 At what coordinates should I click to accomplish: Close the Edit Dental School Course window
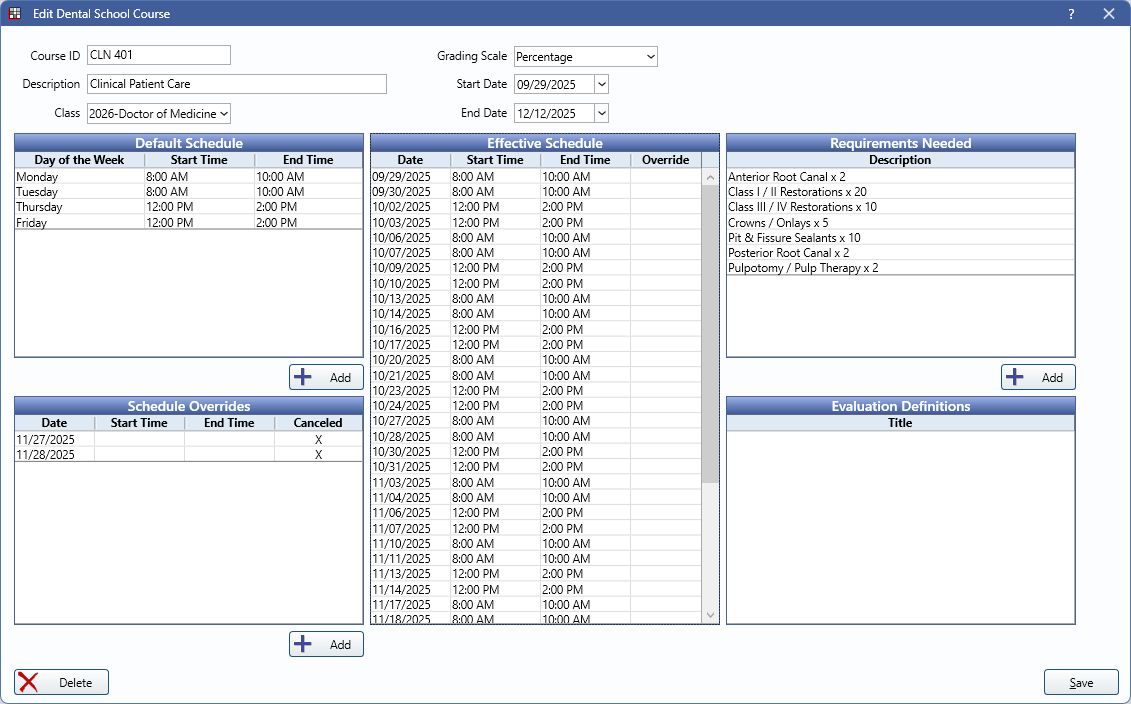[x=1108, y=14]
